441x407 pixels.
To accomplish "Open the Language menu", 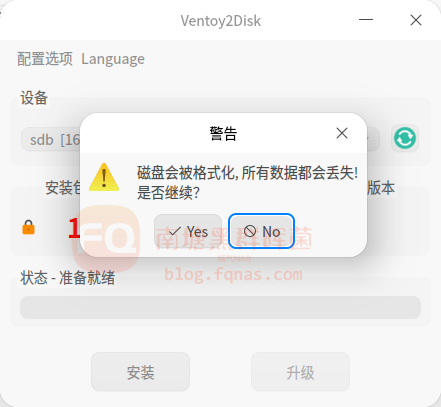I will (x=113, y=59).
